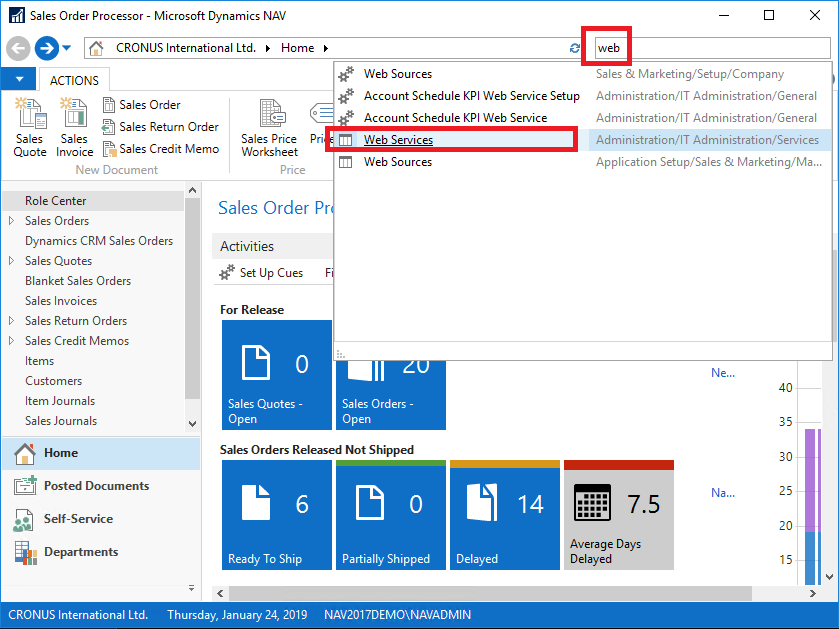Open the Sales Orders - Open cue tile
Screen dimensions: 839x629
391,395
